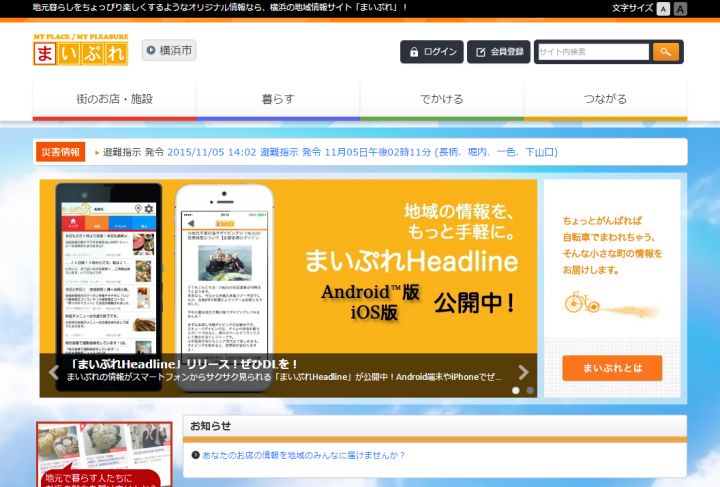Open the 横浜市 city selector

169,50
